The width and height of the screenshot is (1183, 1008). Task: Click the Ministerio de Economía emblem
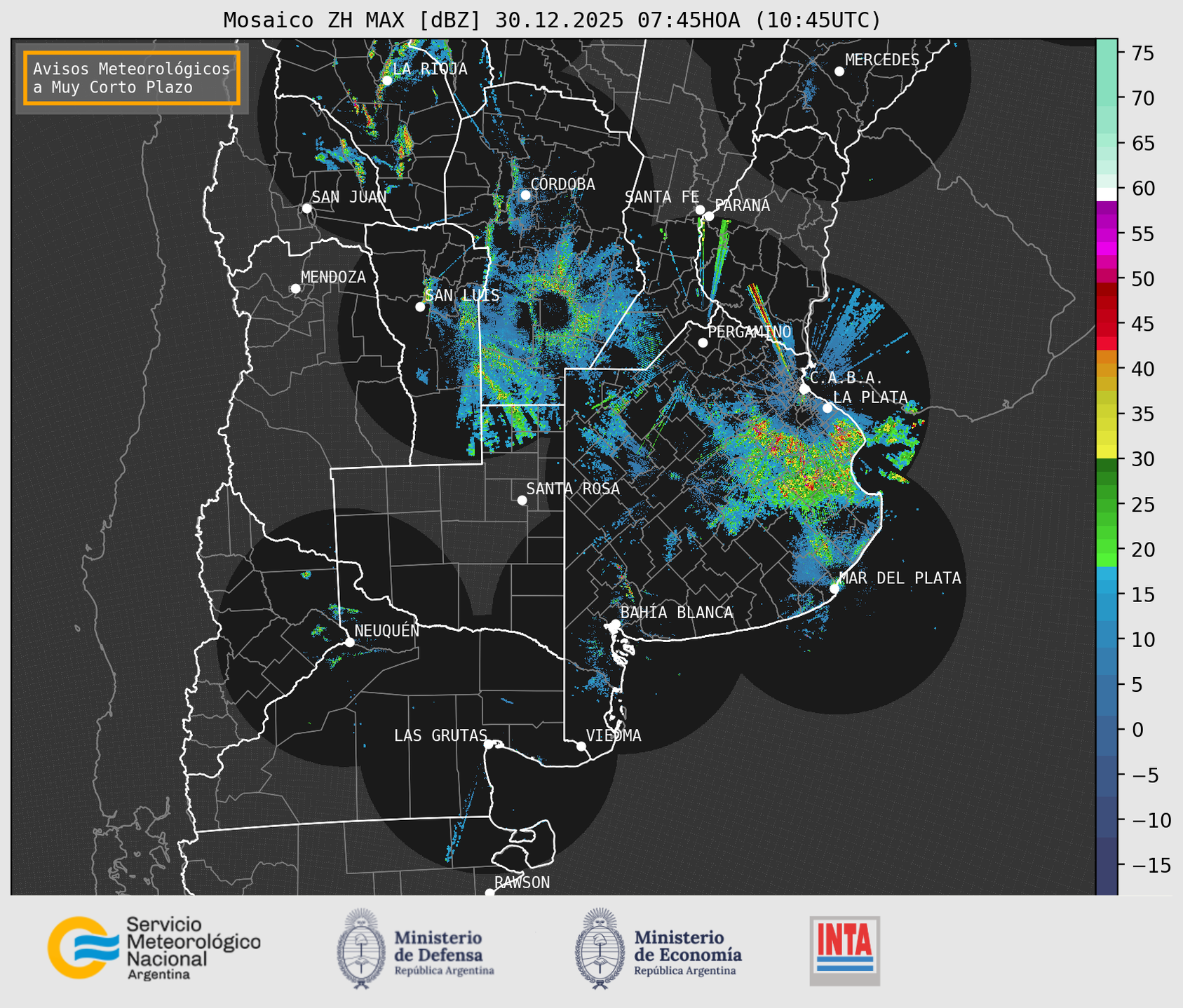pyautogui.click(x=600, y=948)
